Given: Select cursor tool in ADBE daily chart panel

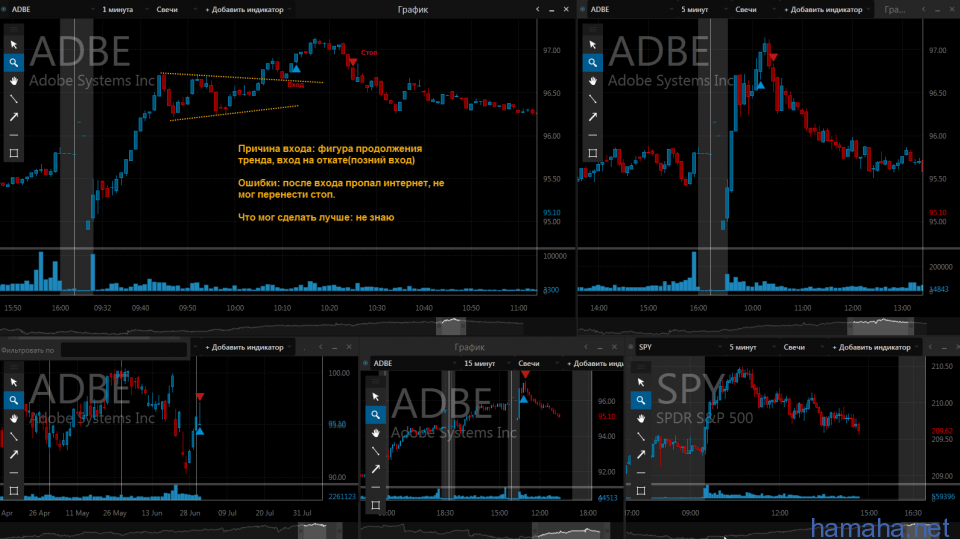Looking at the screenshot, I should click(13, 382).
